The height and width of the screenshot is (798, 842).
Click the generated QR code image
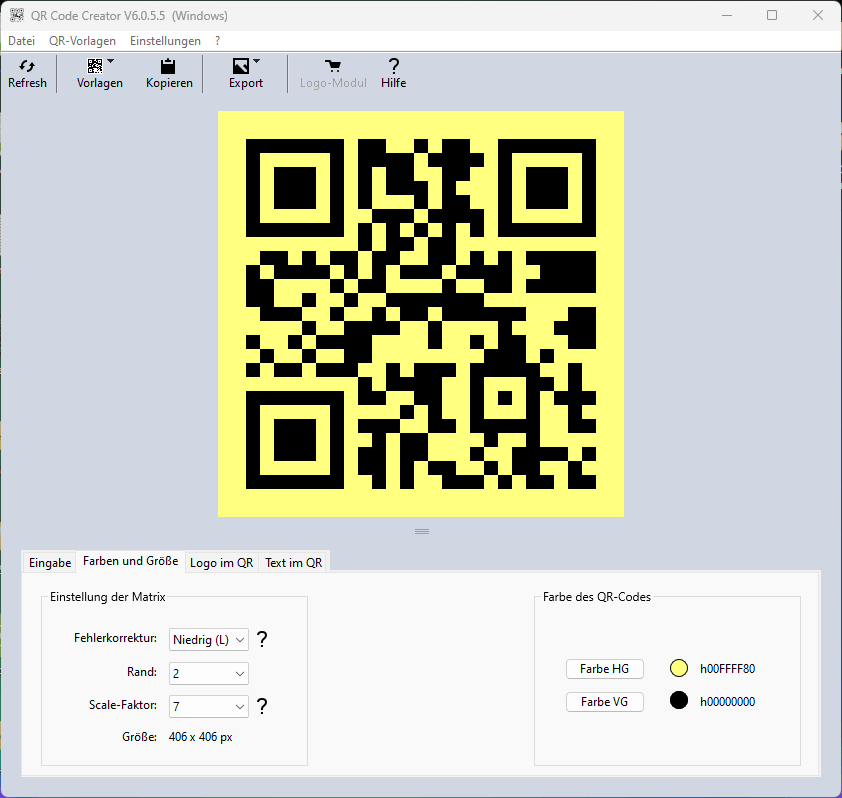[x=421, y=314]
